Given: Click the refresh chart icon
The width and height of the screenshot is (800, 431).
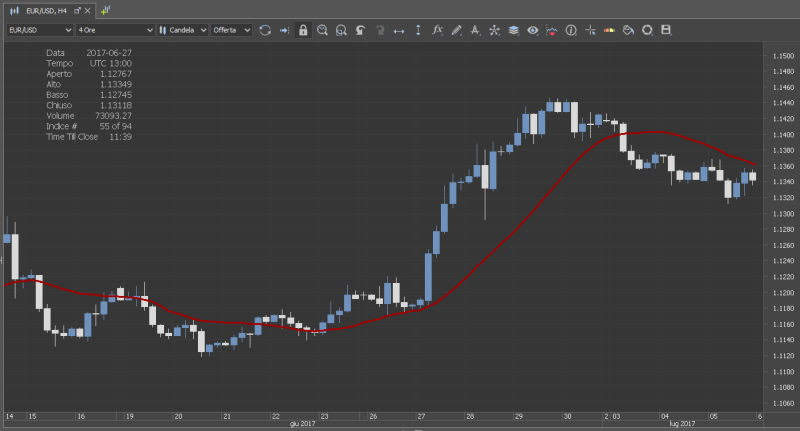Looking at the screenshot, I should click(x=265, y=30).
